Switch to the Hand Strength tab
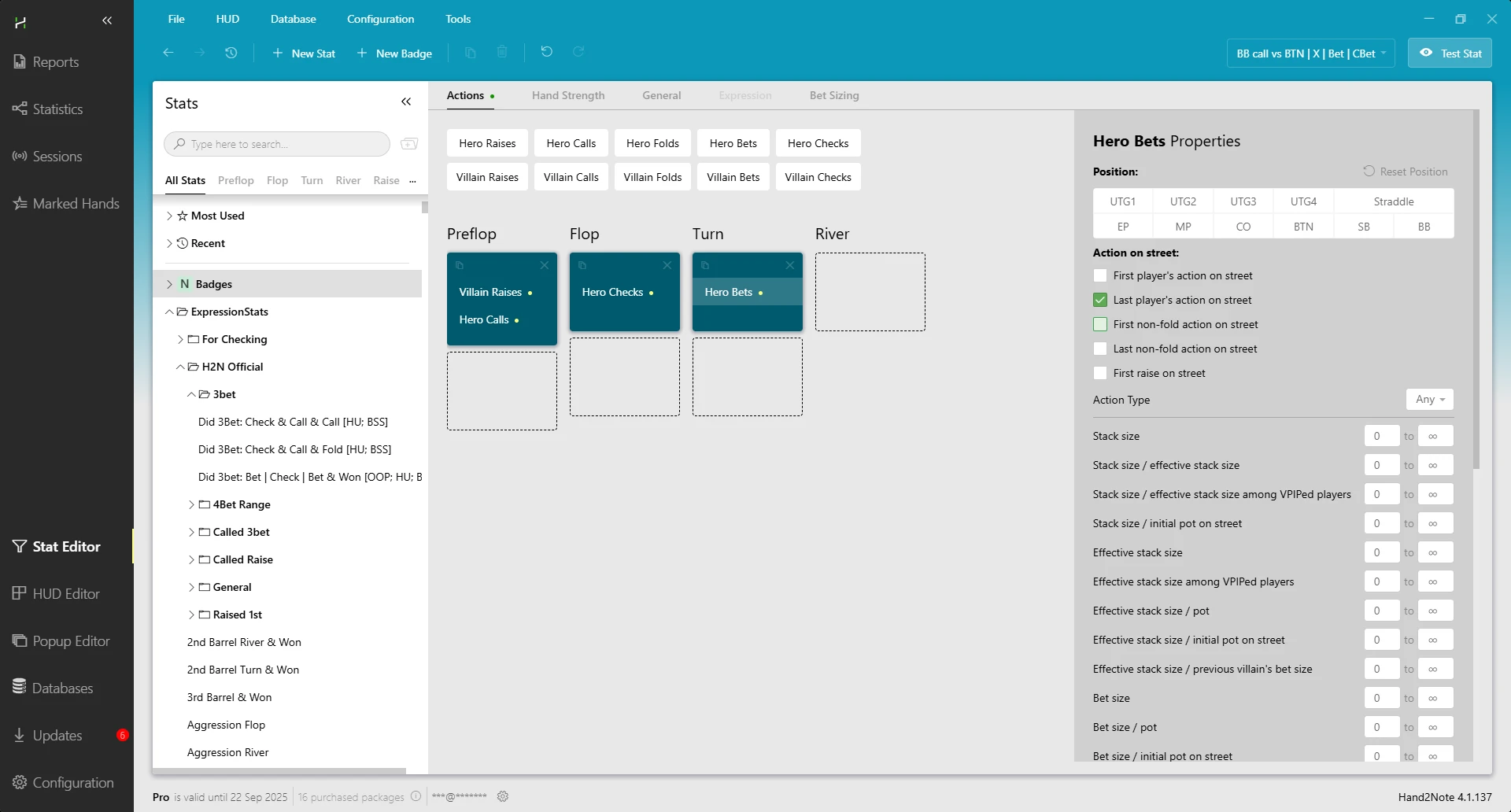Image resolution: width=1511 pixels, height=812 pixels. [567, 95]
